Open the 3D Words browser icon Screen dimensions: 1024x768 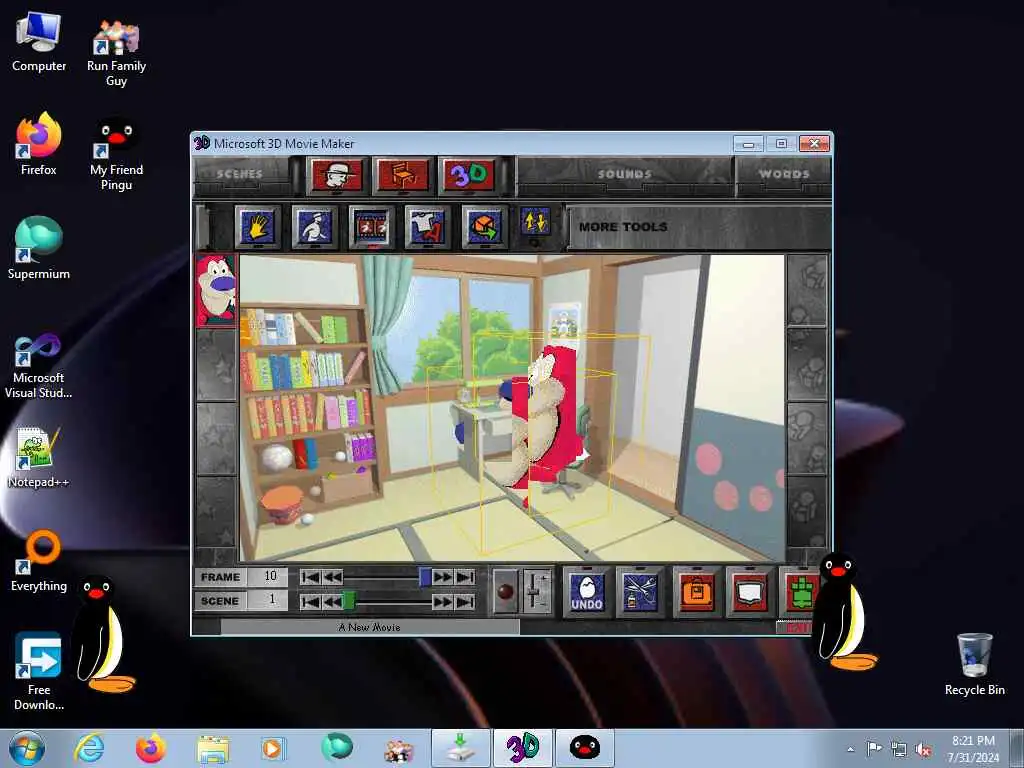(469, 175)
